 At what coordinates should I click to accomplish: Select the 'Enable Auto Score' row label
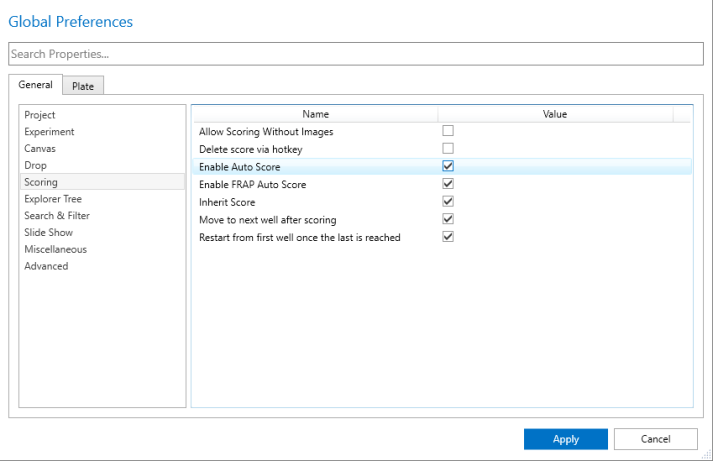[240, 167]
